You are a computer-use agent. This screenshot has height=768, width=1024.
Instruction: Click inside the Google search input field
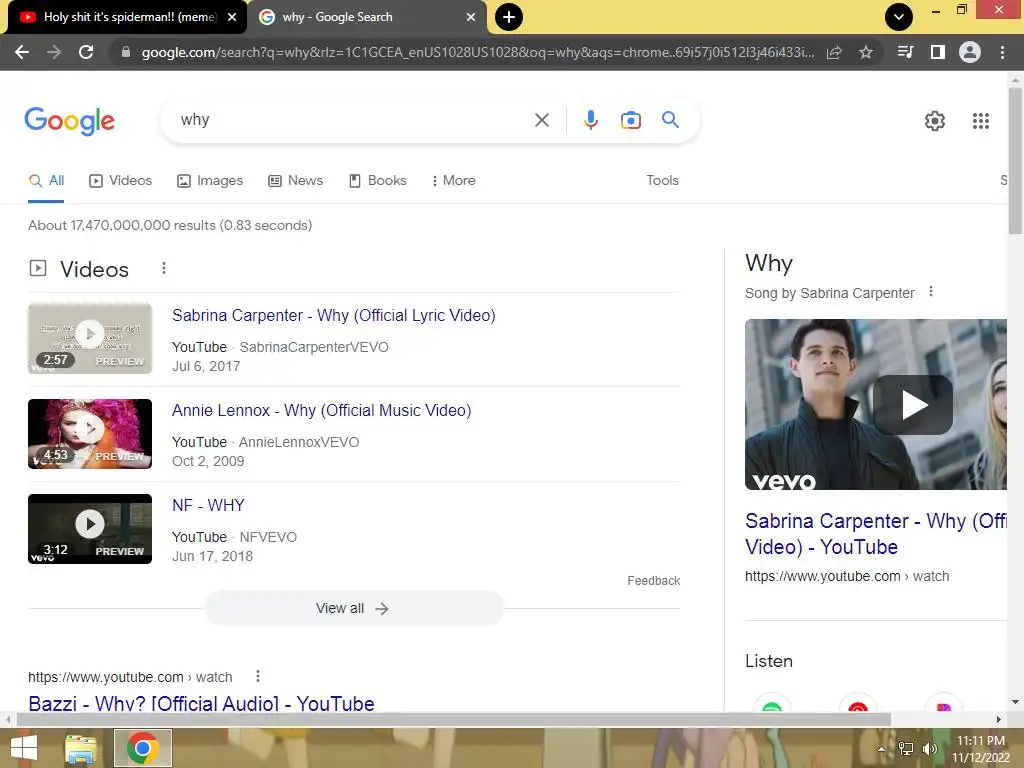click(353, 120)
